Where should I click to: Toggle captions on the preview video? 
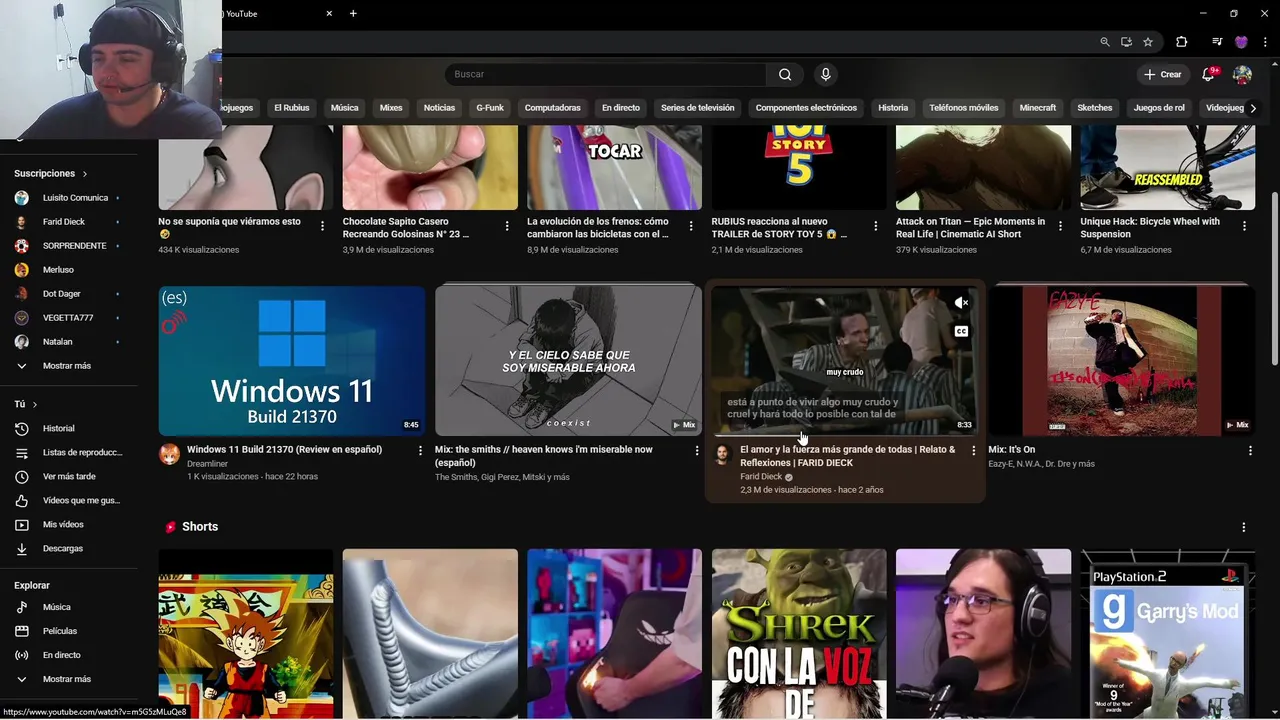coord(961,331)
